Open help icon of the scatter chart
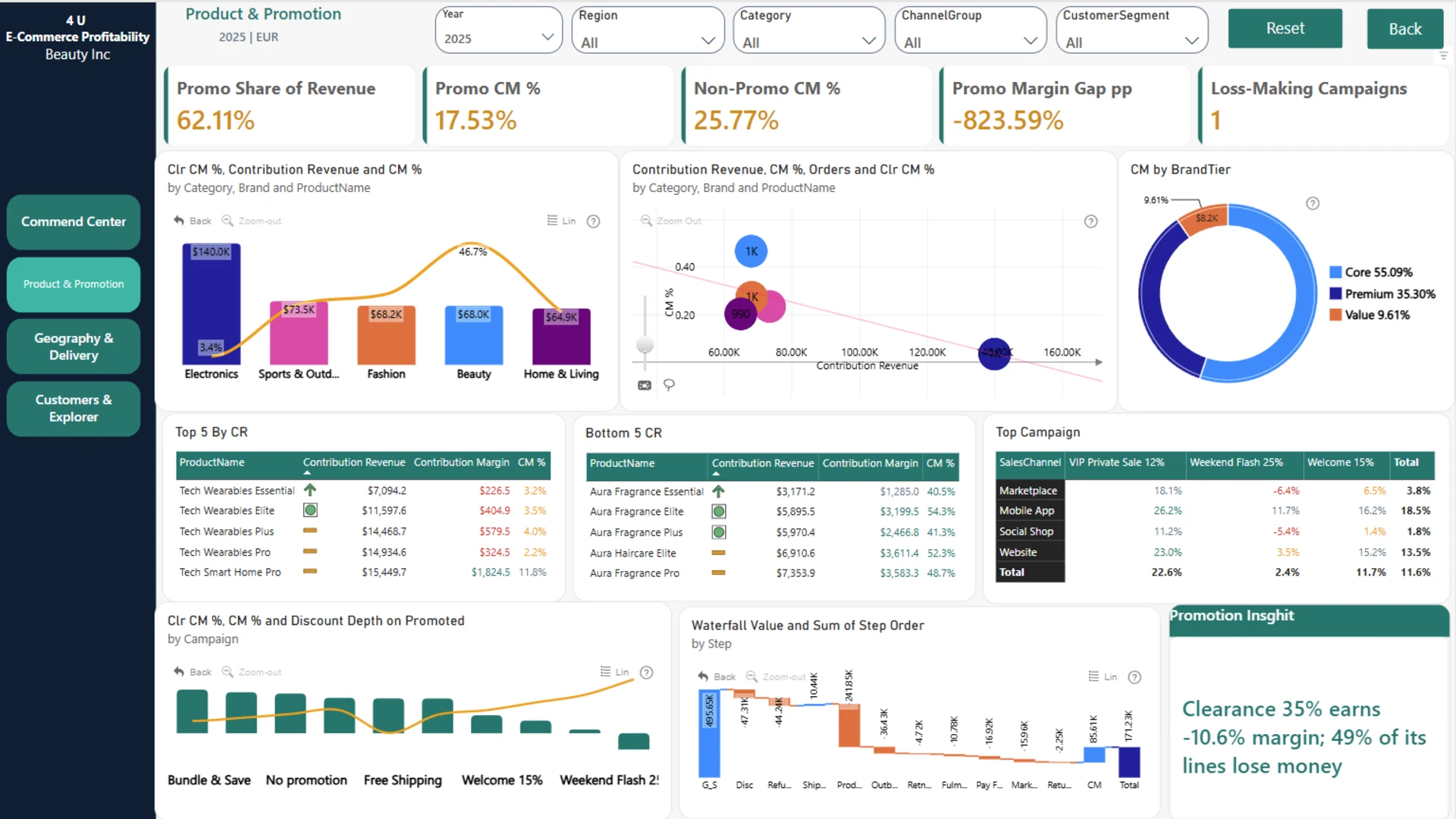This screenshot has width=1456, height=819. click(x=1090, y=221)
